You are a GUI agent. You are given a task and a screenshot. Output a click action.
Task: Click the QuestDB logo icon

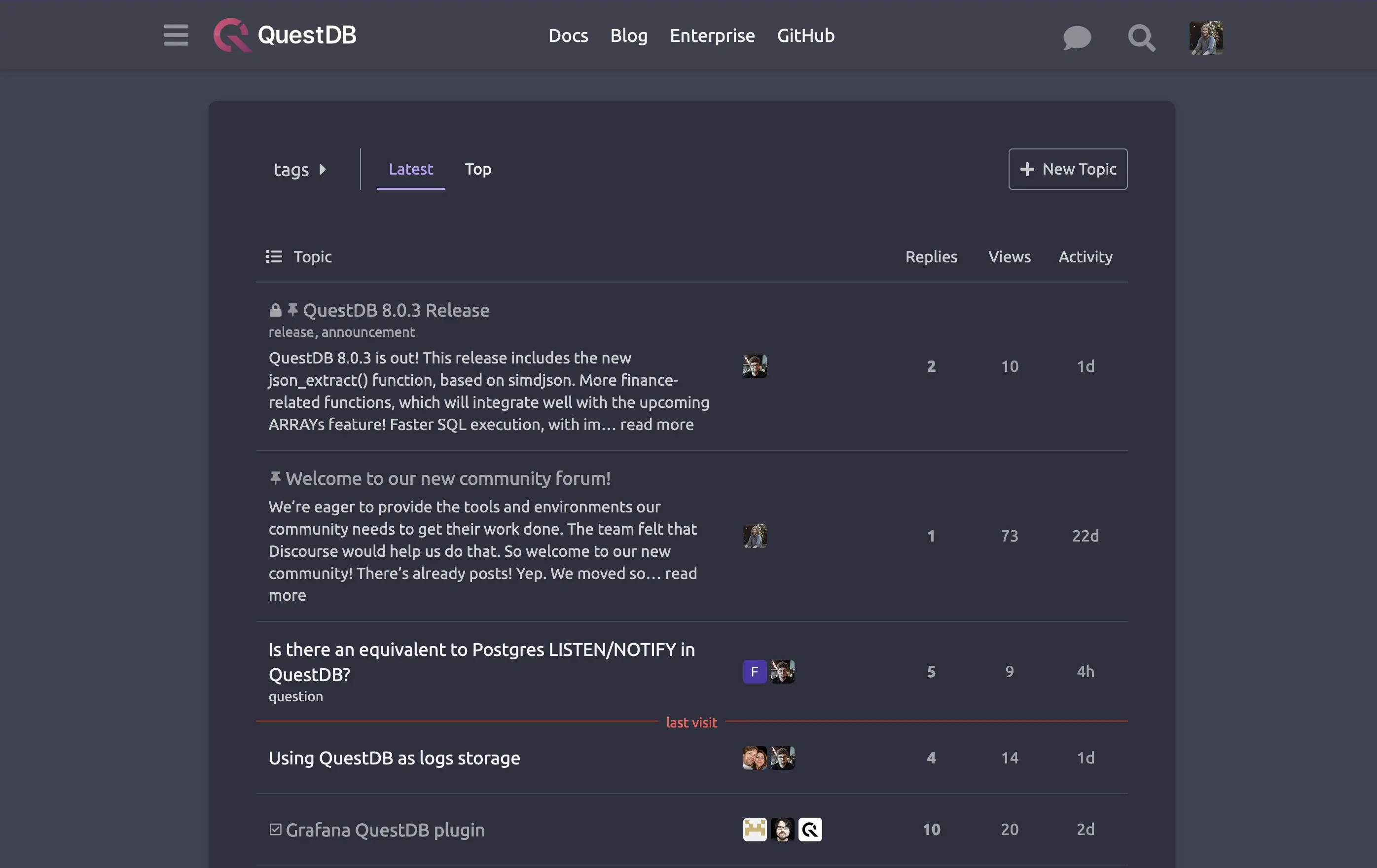[x=232, y=36]
